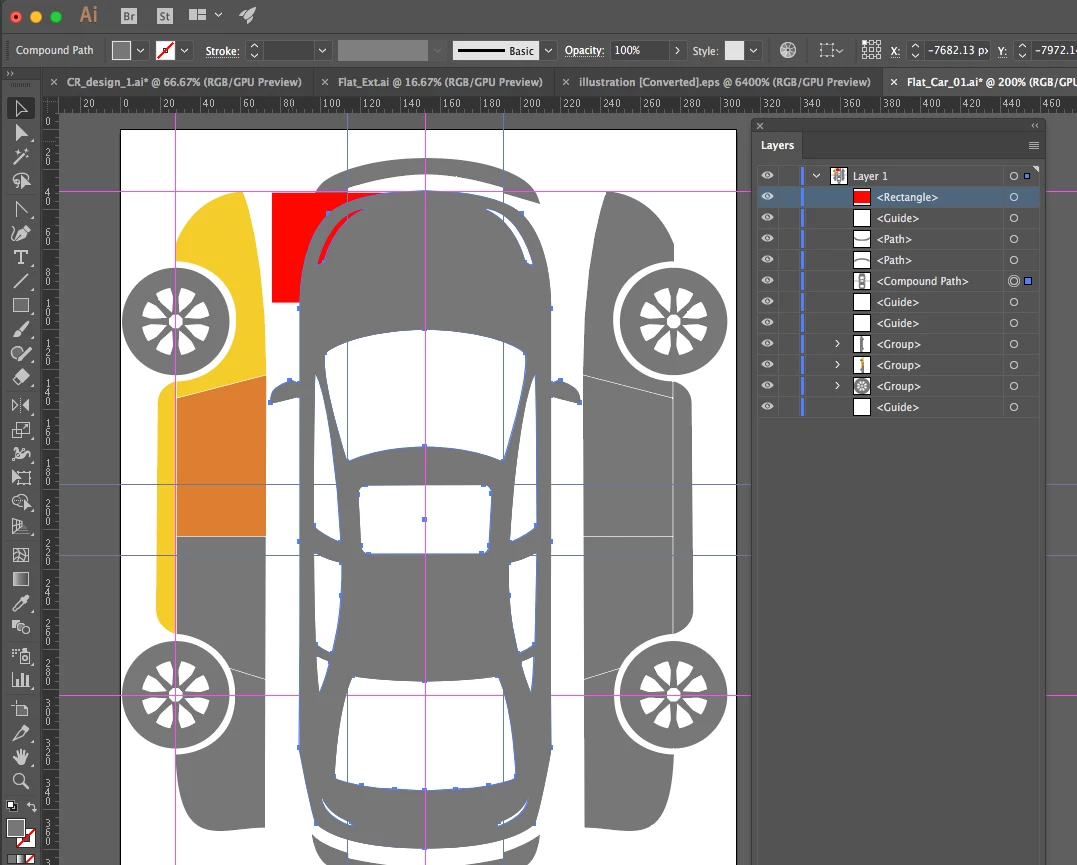Open Adobe Bridge via Br icon
Viewport: 1077px width, 865px height.
129,16
